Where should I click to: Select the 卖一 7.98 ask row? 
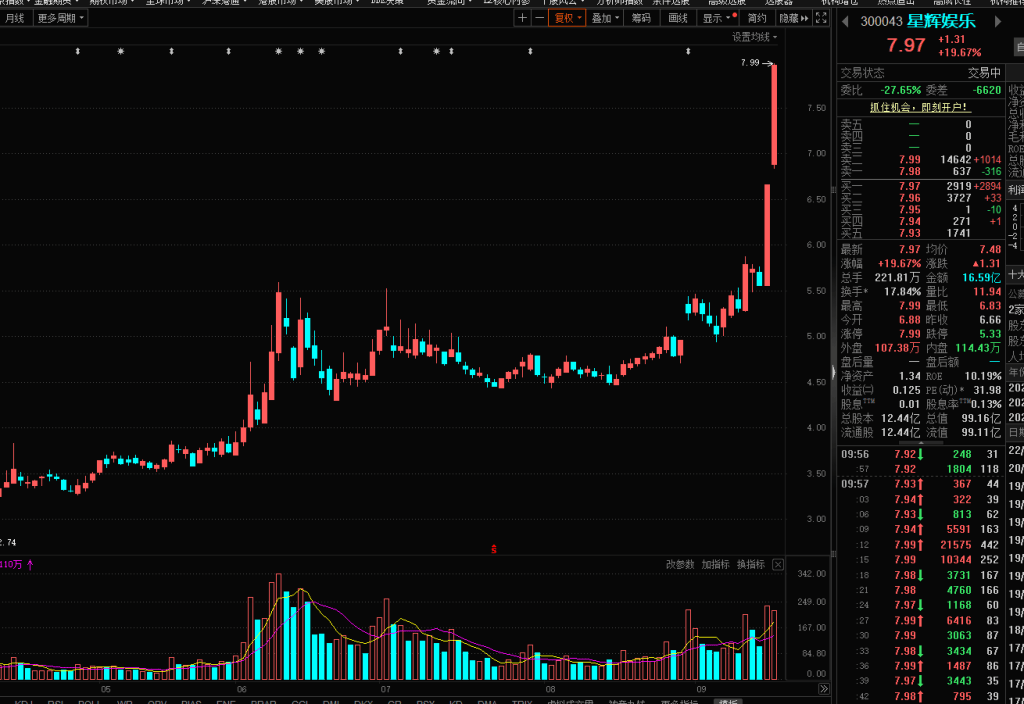click(920, 171)
